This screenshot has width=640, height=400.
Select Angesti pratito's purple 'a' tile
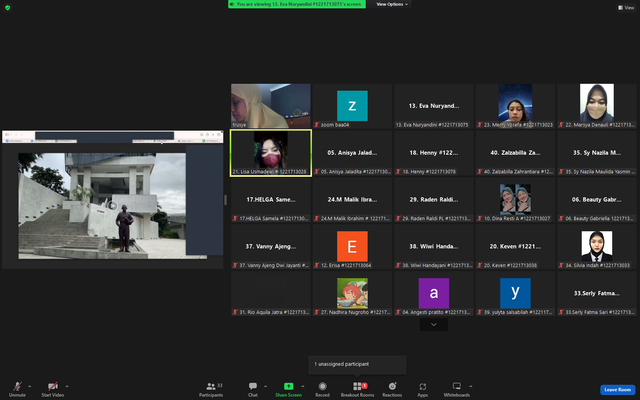tap(433, 294)
